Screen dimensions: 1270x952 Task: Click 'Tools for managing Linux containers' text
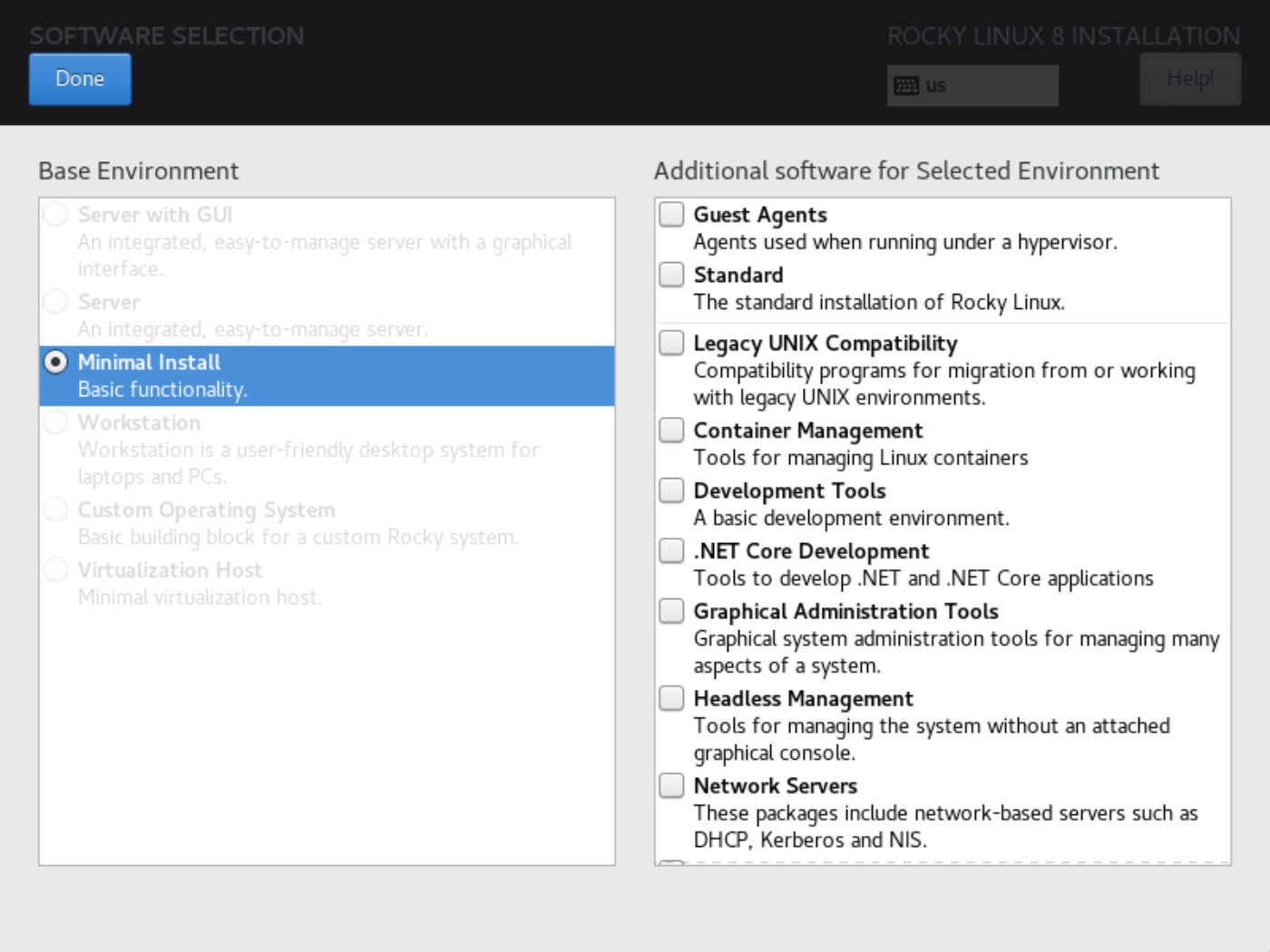tap(861, 458)
